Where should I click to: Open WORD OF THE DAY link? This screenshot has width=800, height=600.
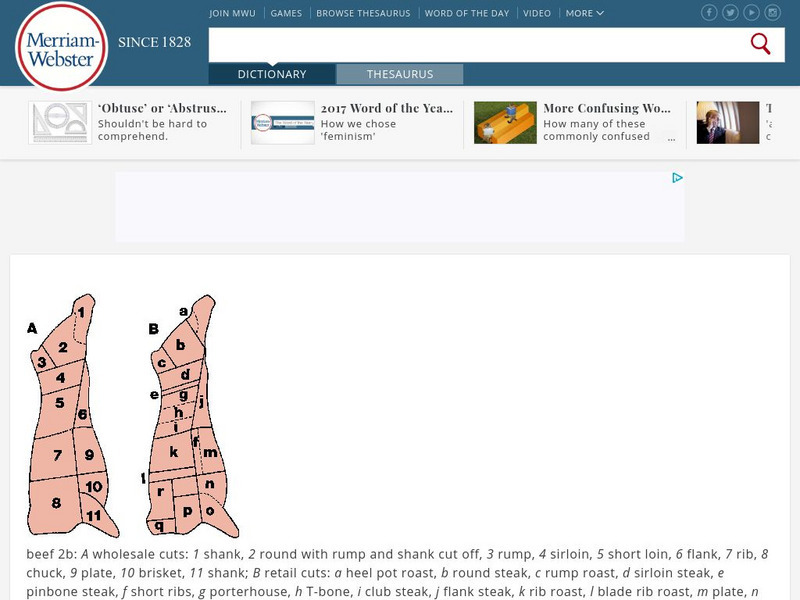point(467,13)
